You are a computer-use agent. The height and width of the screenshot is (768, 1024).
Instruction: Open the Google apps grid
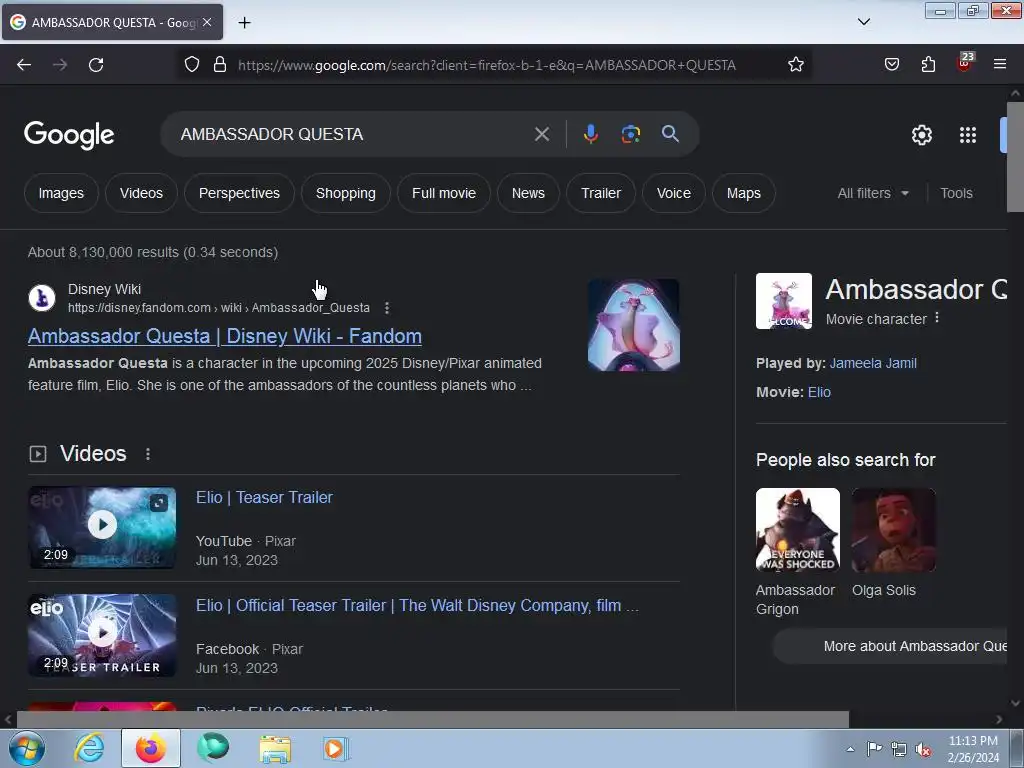[x=968, y=135]
